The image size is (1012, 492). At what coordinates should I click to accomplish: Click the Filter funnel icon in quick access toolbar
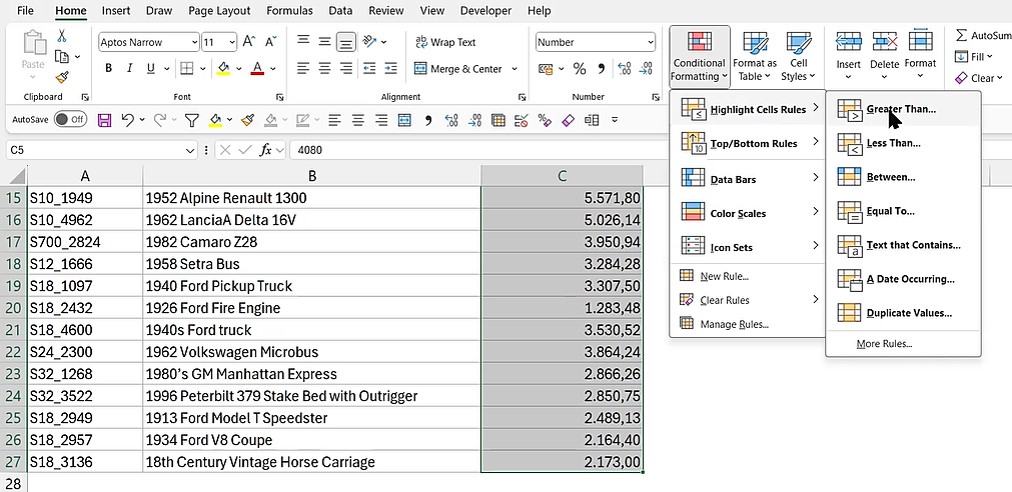tap(192, 119)
